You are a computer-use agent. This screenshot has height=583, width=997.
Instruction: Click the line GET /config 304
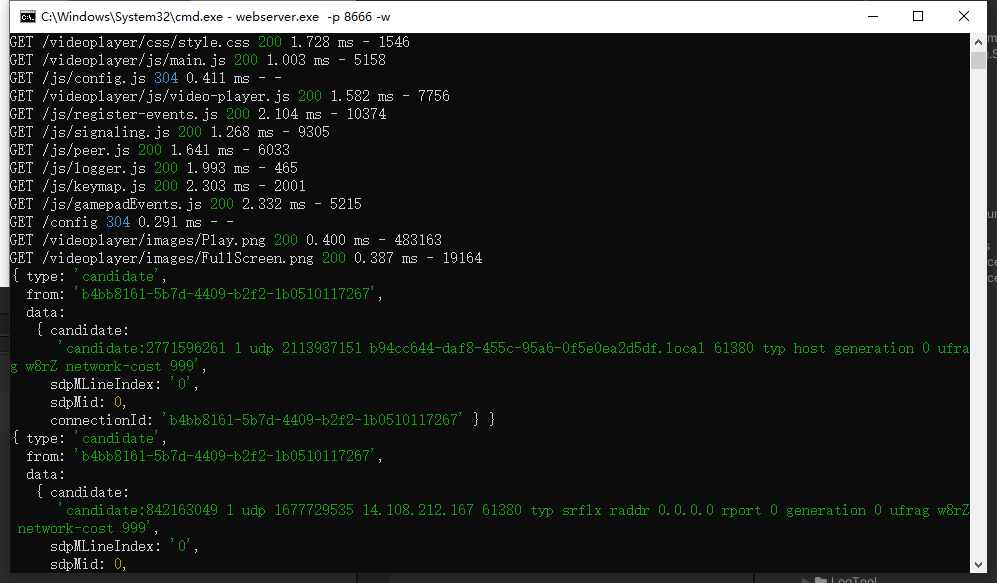(121, 223)
